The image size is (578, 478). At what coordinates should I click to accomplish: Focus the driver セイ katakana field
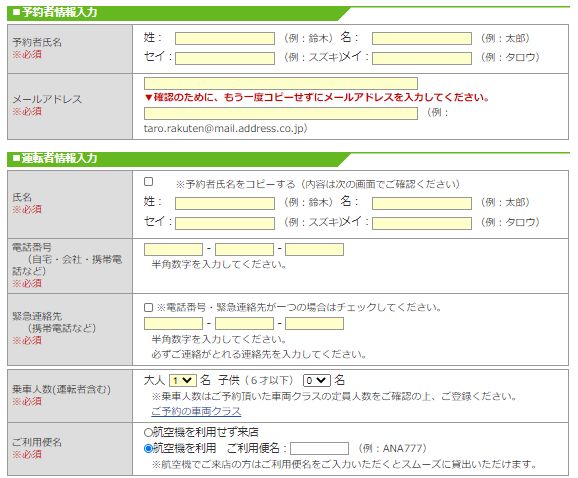(225, 223)
